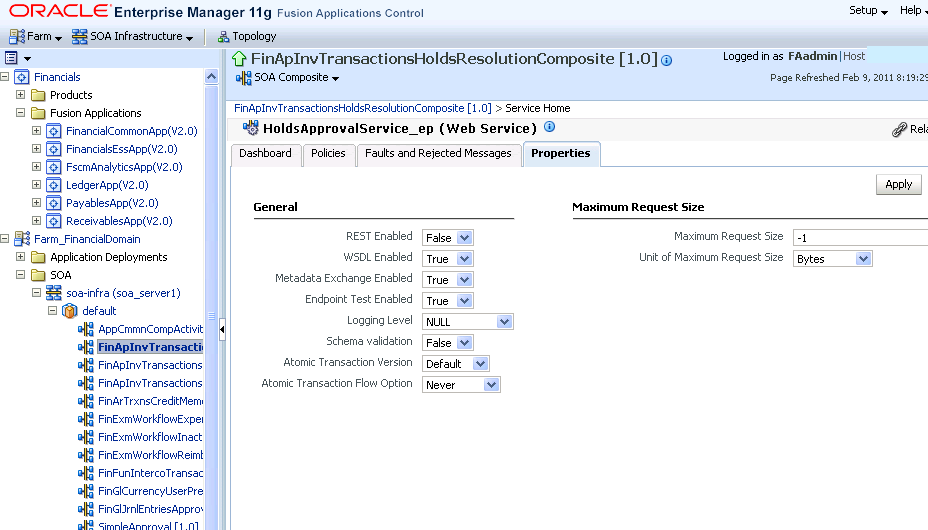928x530 pixels.
Task: Click the FinancialCommonApp application icon
Action: [x=54, y=131]
